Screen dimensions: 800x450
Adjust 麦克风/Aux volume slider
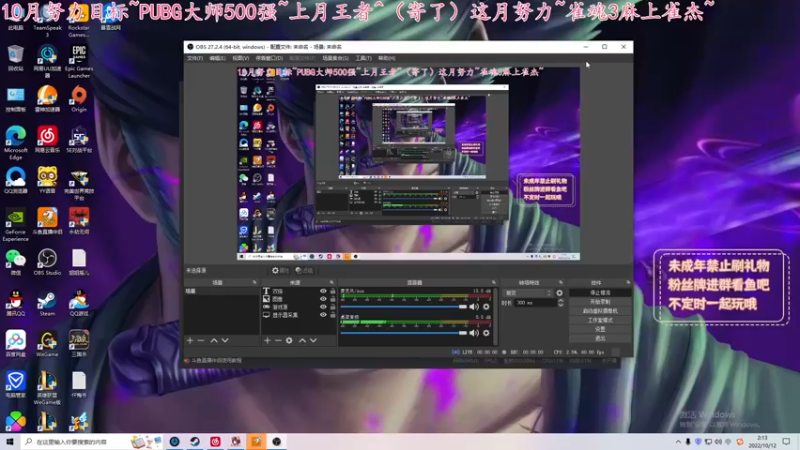click(403, 307)
